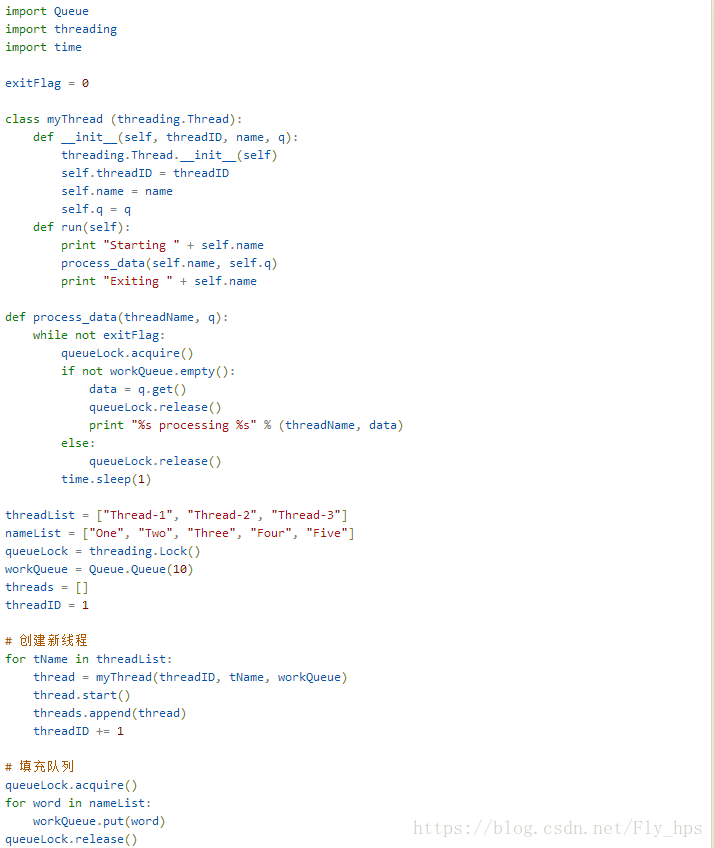
Task: Click the 'import time' line
Action: (x=43, y=47)
